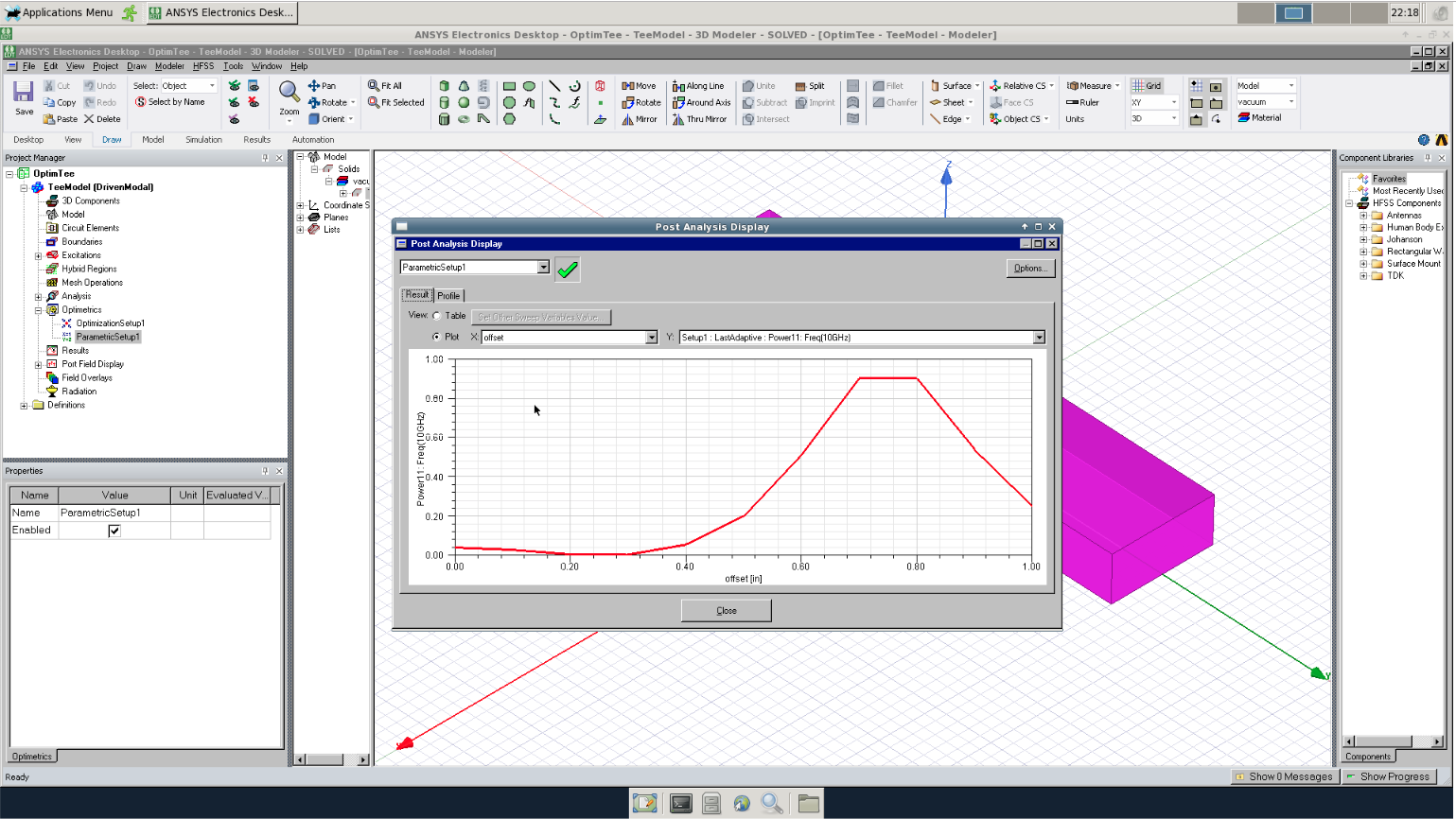This screenshot has height=819, width=1456.
Task: Select the Table view radio button
Action: click(437, 316)
